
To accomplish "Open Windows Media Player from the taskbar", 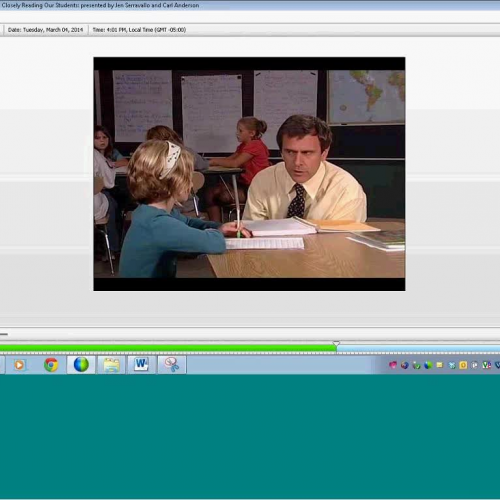I will pos(19,365).
